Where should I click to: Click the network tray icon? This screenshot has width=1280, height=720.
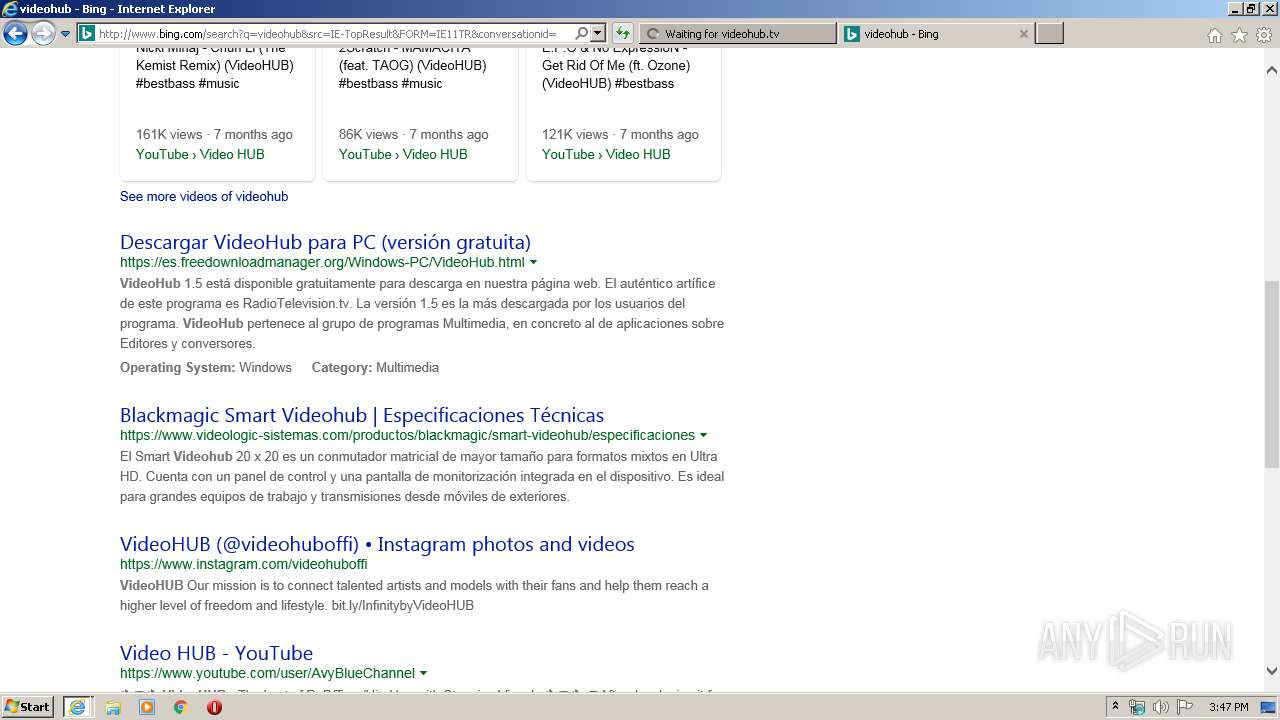[x=1137, y=707]
